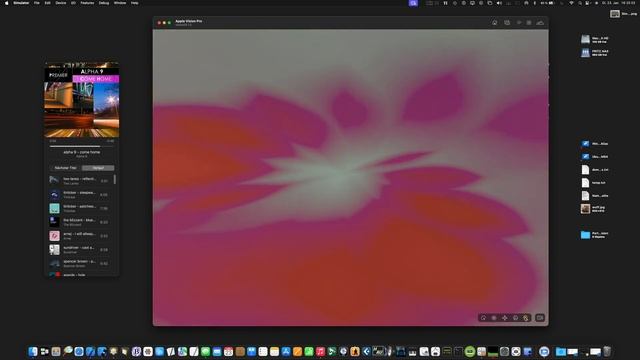
Task: Select the second camera control icon in Simulator
Action: (x=494, y=318)
